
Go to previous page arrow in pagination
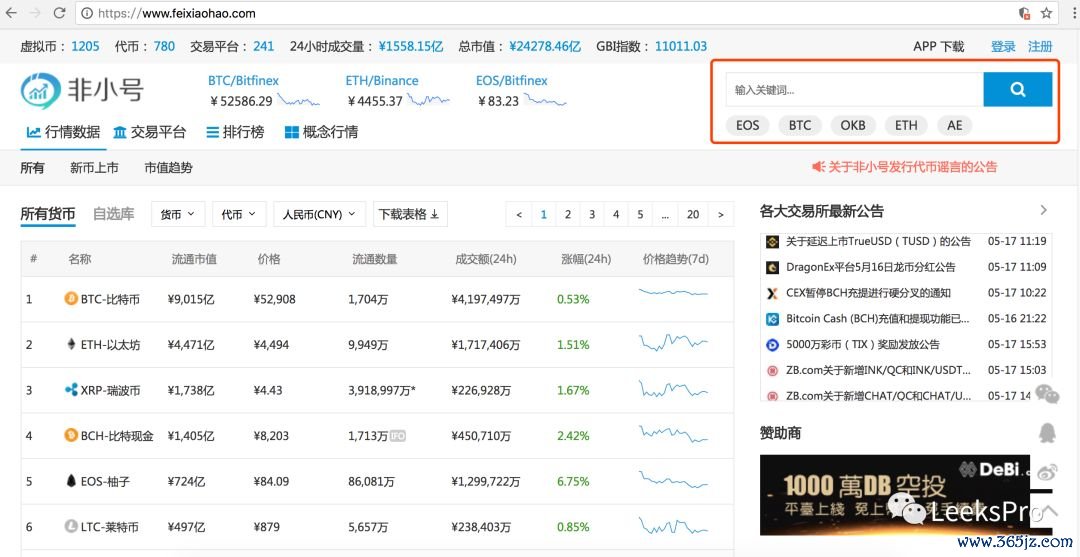[519, 215]
